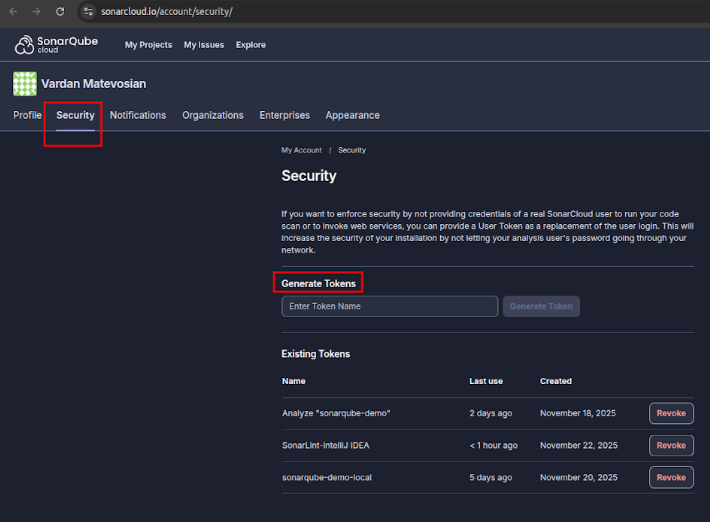710x522 pixels.
Task: Open My Projects menu
Action: 149,45
